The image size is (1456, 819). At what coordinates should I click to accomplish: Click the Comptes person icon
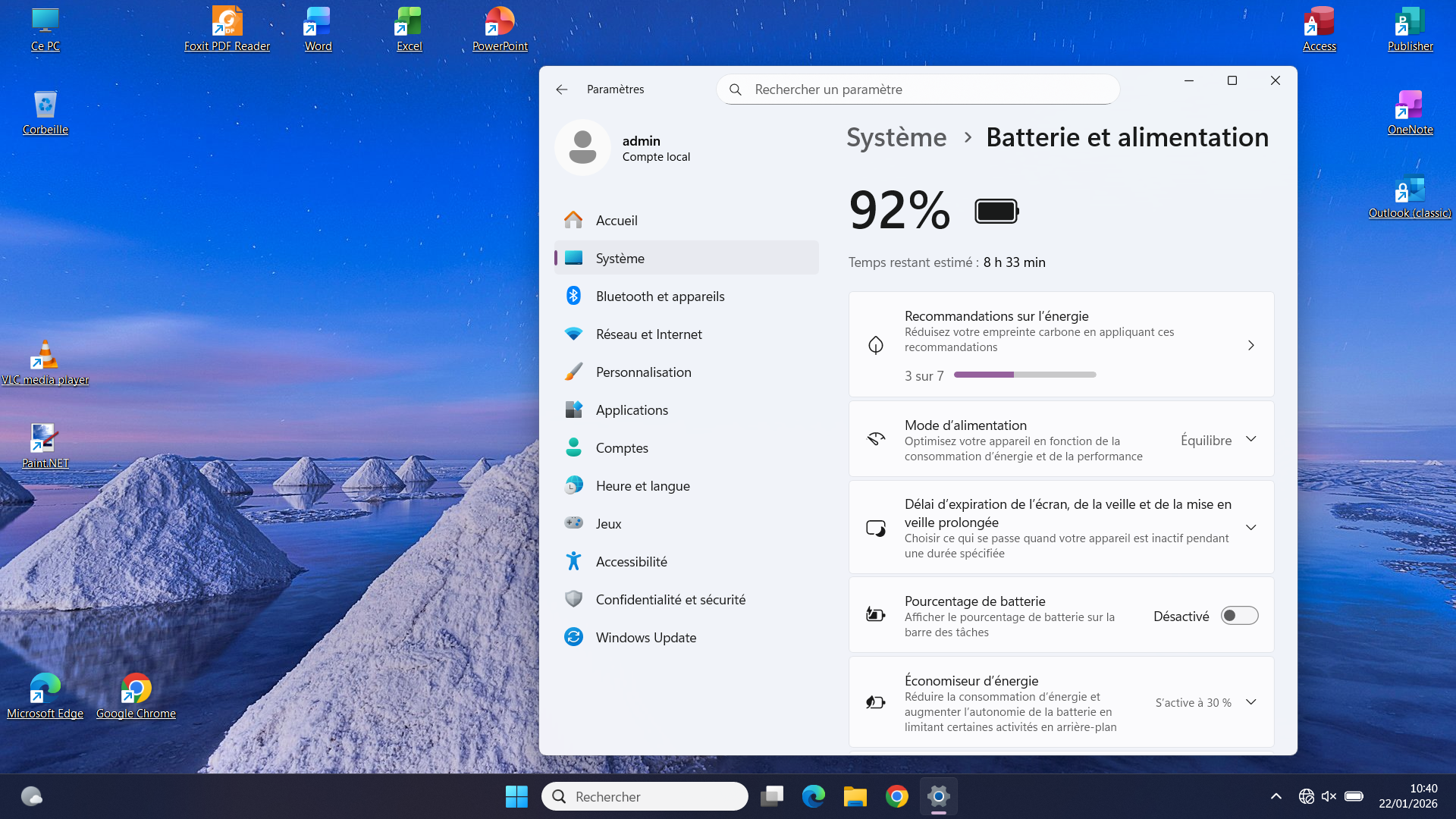pos(573,447)
